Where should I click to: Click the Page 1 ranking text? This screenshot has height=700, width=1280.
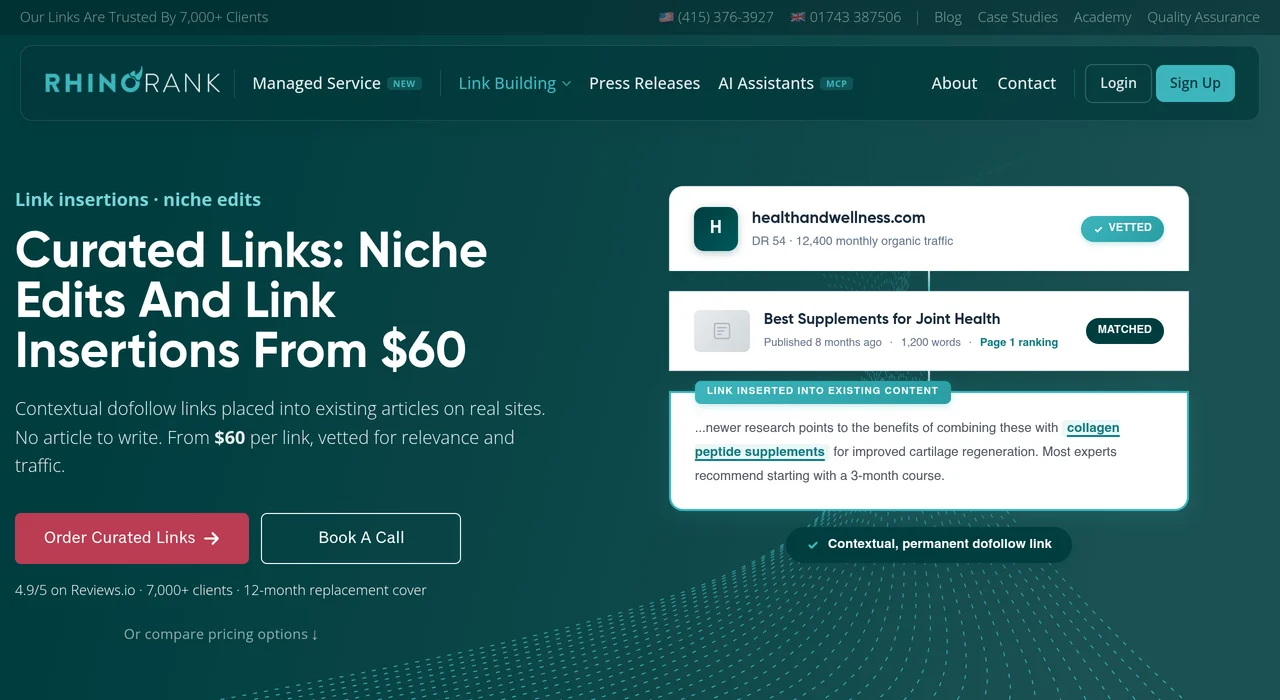click(x=1019, y=342)
